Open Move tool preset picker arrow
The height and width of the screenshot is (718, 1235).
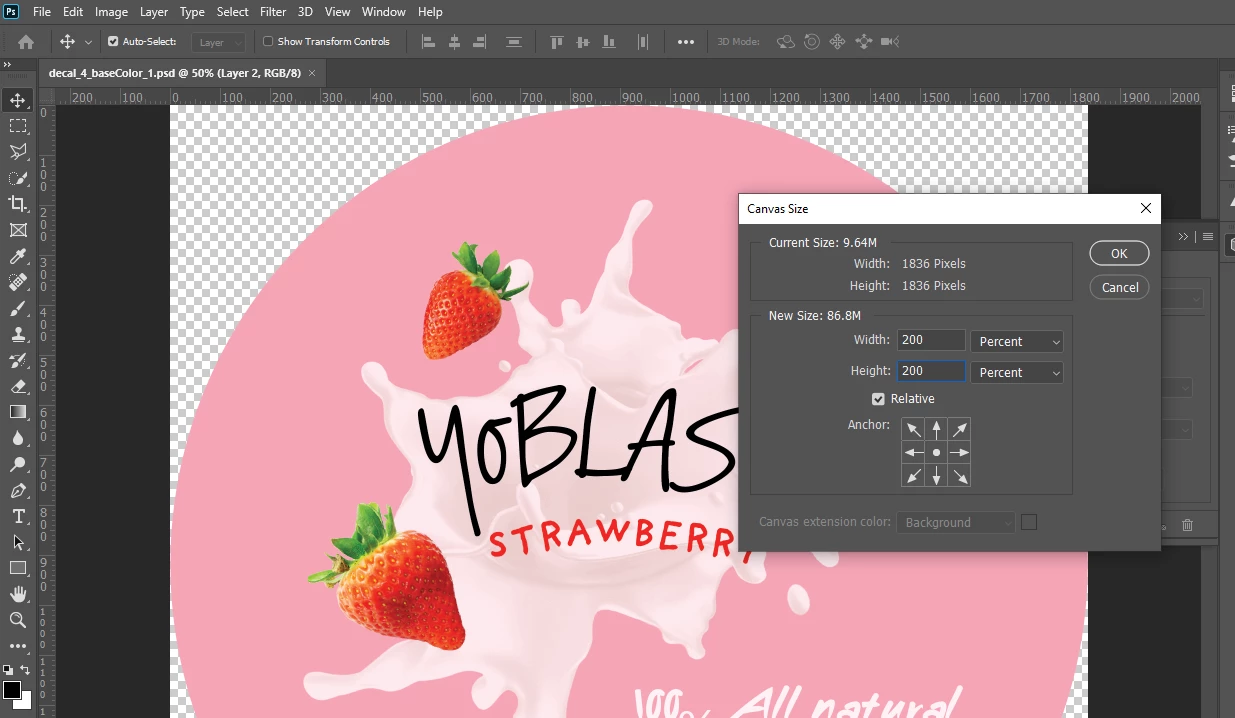(88, 42)
